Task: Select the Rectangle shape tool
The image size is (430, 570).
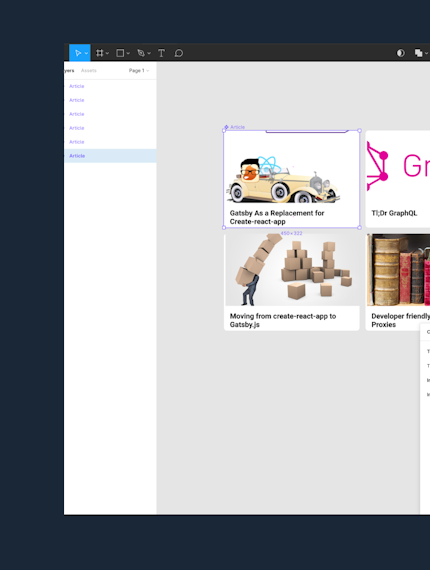Action: pos(120,53)
